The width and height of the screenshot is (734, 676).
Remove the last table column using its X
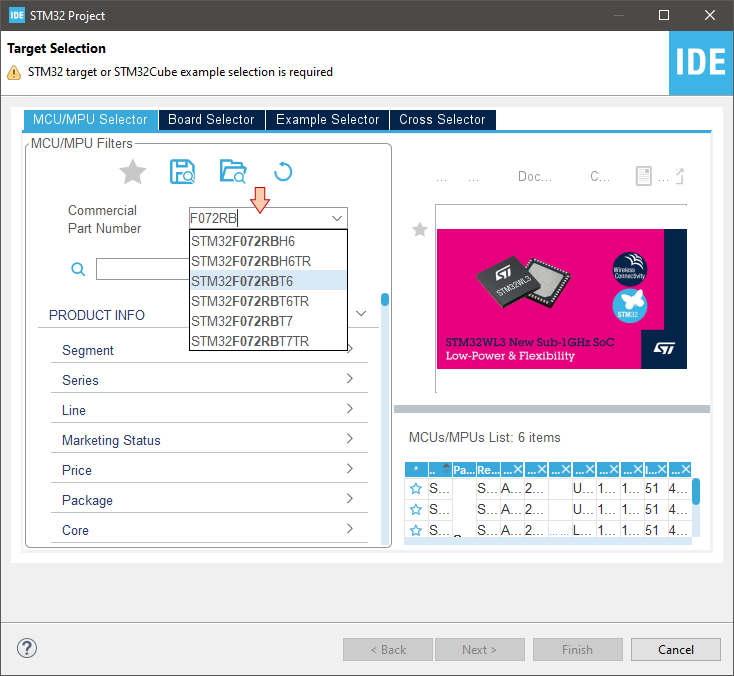click(685, 469)
